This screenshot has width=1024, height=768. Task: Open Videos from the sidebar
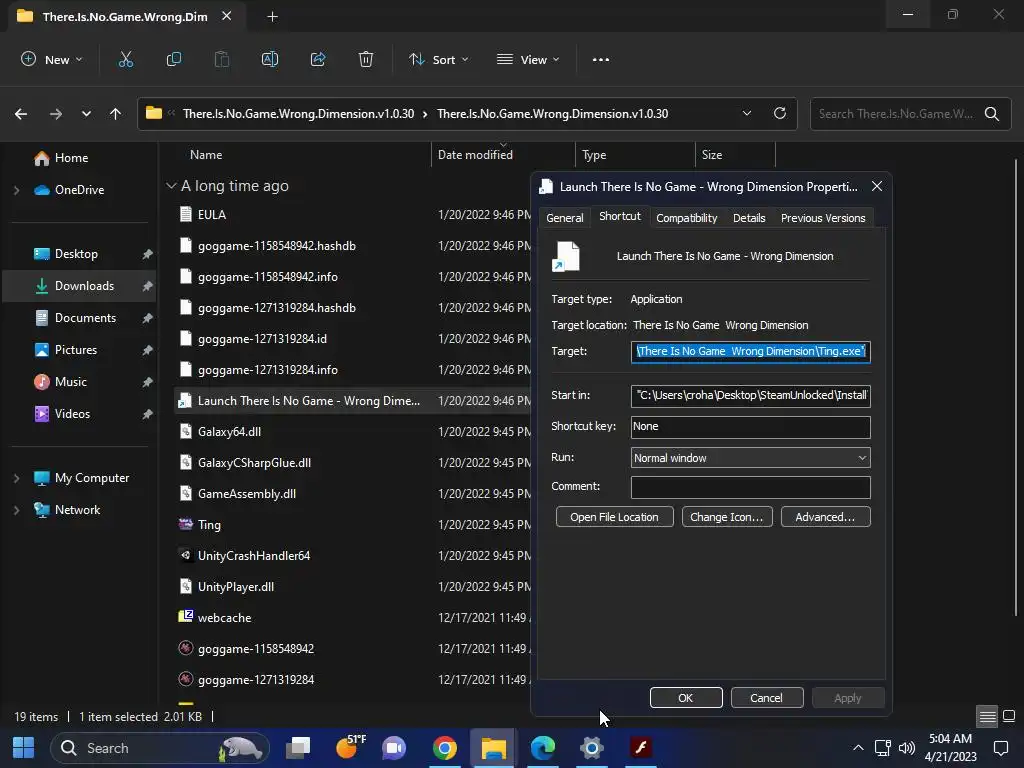pos(72,414)
